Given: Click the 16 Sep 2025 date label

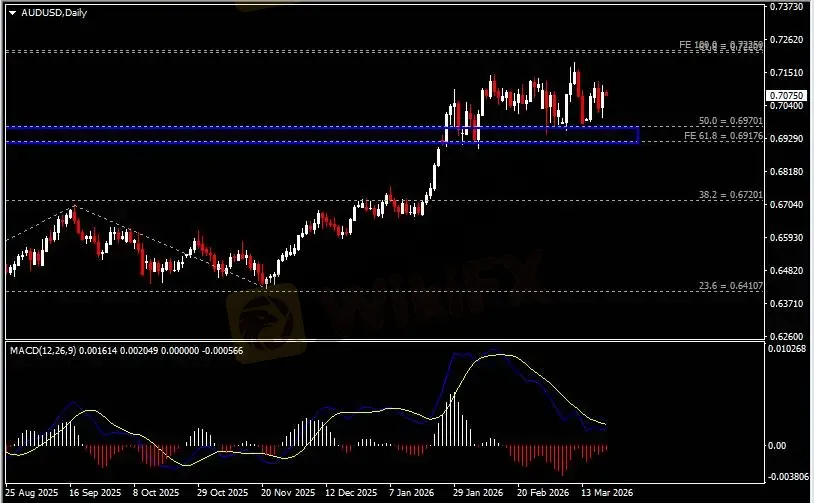Looking at the screenshot, I should [95, 493].
